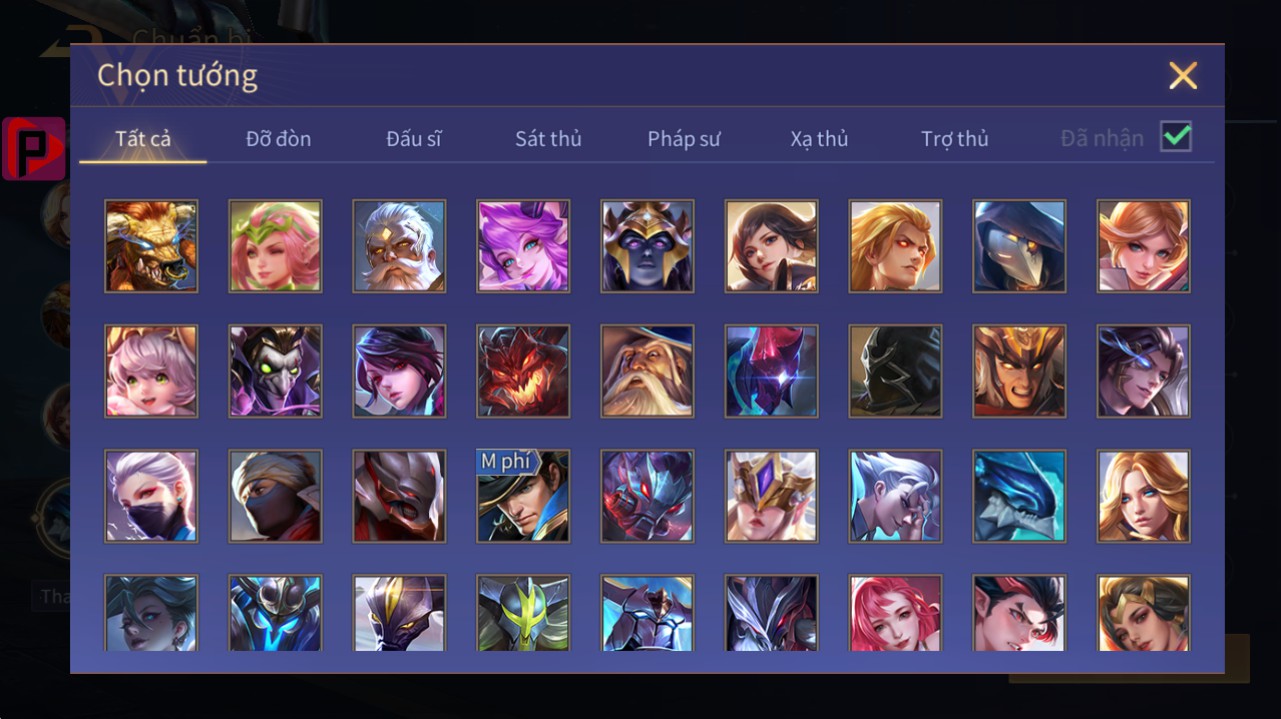
Task: Pick the red flaming demon hero portrait
Action: [x=523, y=371]
